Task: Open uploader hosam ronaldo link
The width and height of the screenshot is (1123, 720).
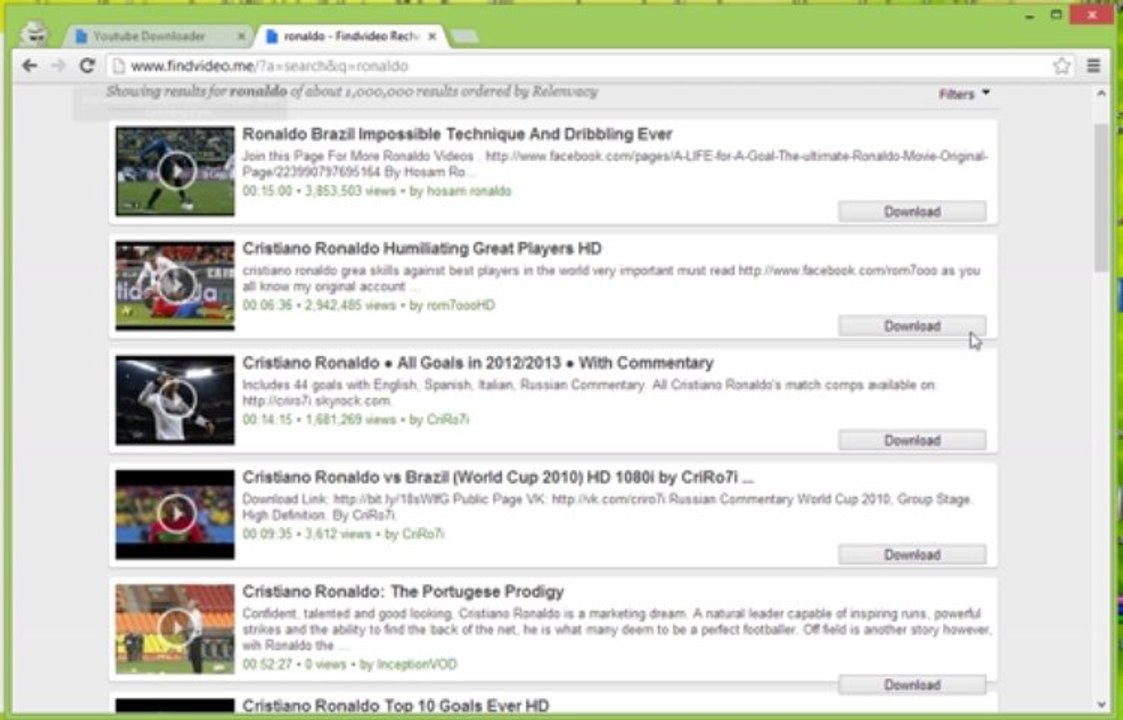Action: (469, 191)
